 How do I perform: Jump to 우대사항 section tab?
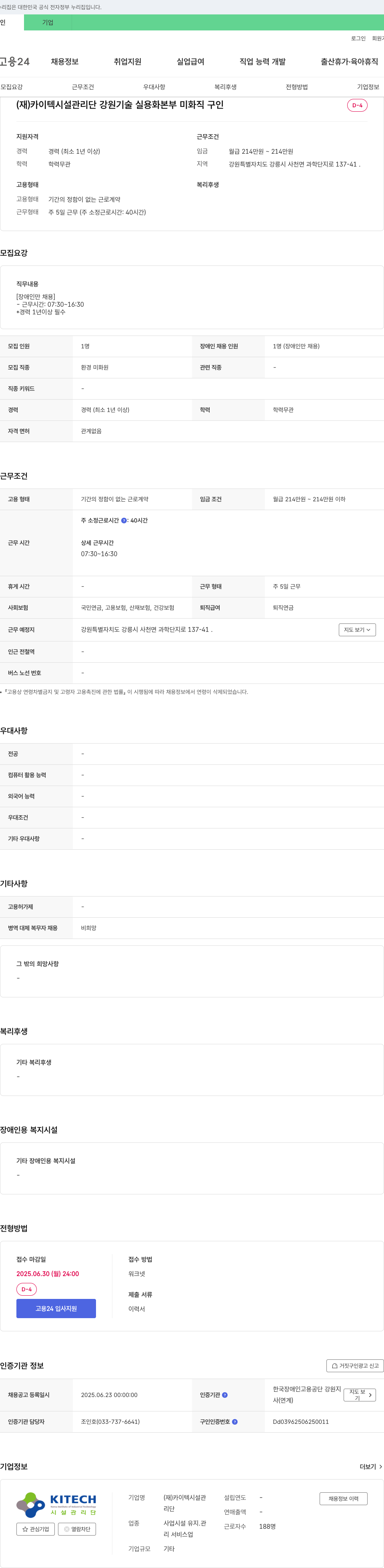pyautogui.click(x=154, y=87)
